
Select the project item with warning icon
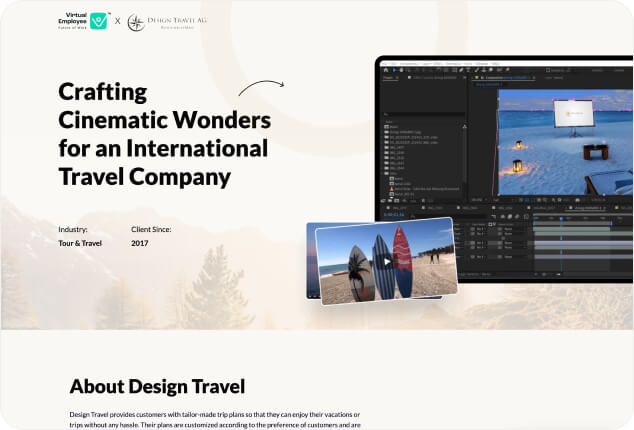(425, 189)
